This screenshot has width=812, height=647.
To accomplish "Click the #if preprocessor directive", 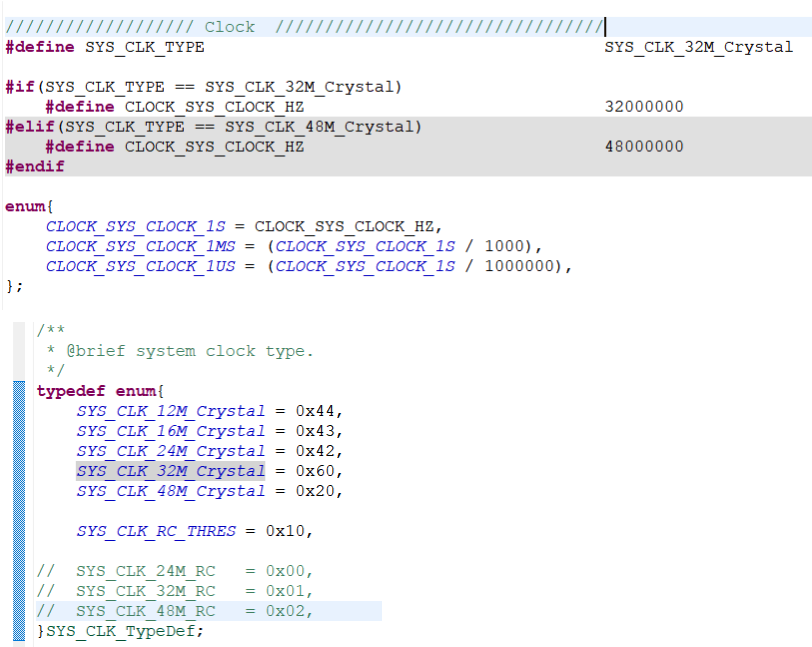I will click(x=18, y=87).
